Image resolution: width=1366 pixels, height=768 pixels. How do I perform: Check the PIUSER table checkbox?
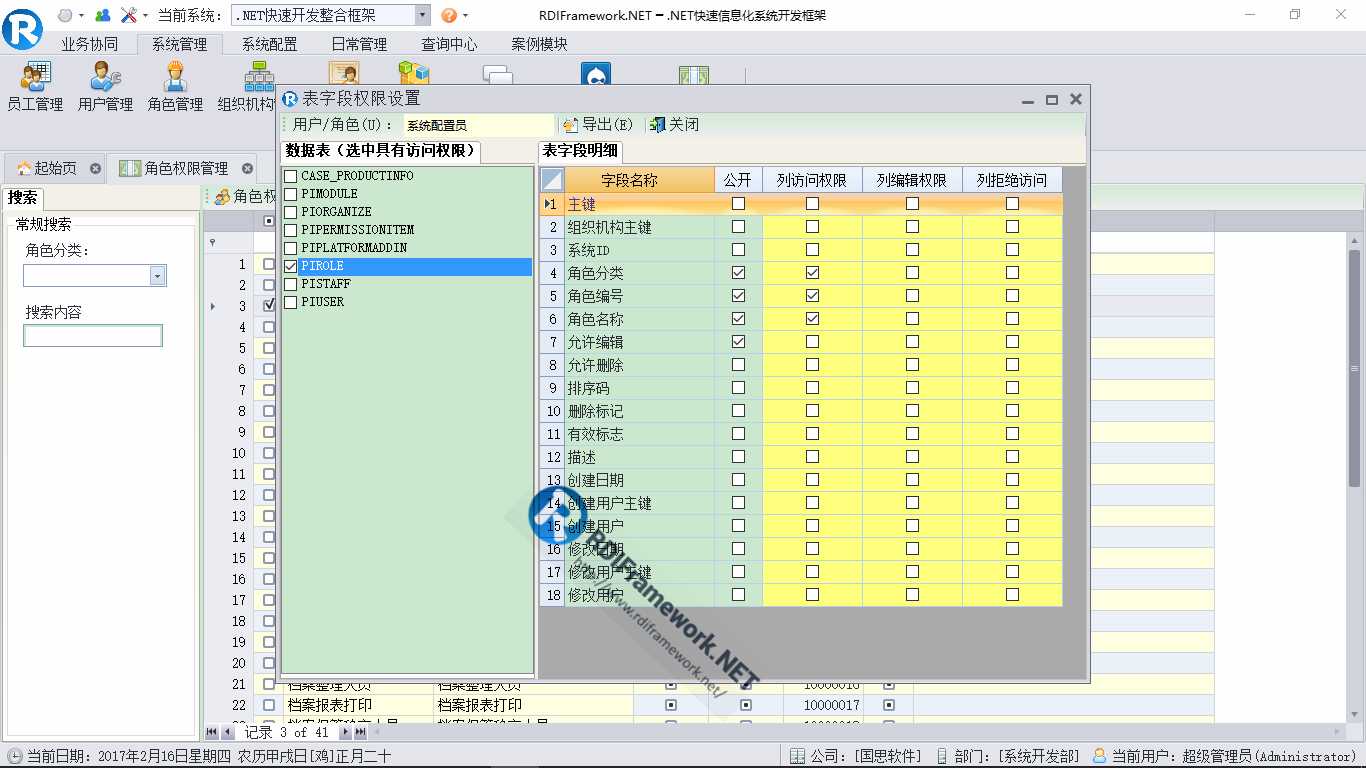(291, 302)
